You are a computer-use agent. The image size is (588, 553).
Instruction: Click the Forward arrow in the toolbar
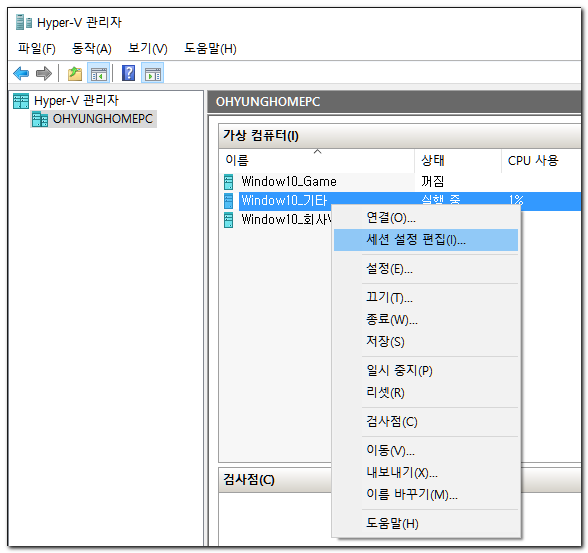(x=44, y=73)
